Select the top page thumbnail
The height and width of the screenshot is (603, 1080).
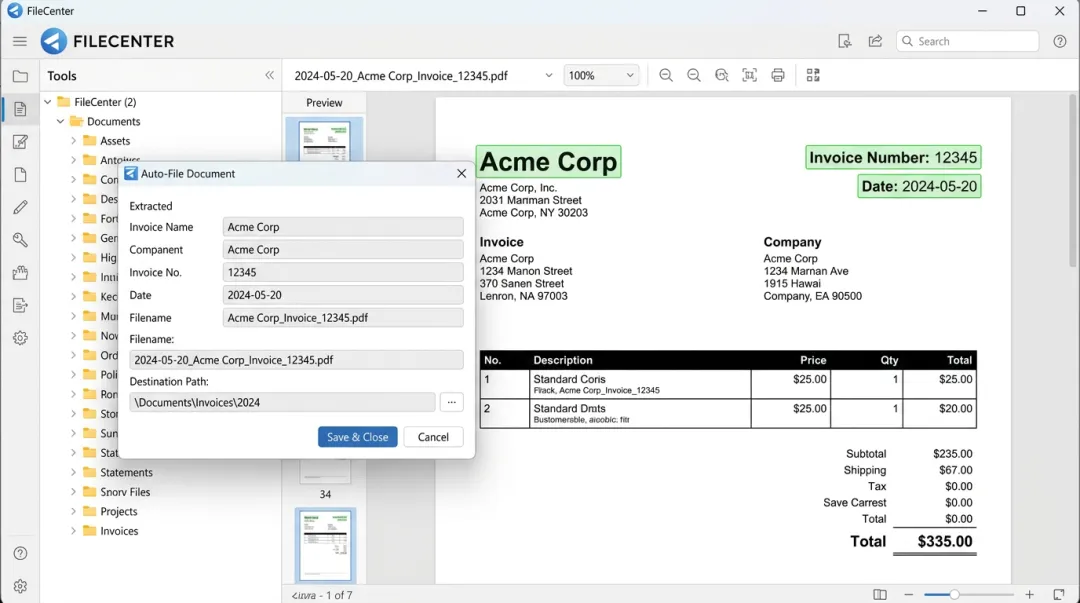point(324,140)
